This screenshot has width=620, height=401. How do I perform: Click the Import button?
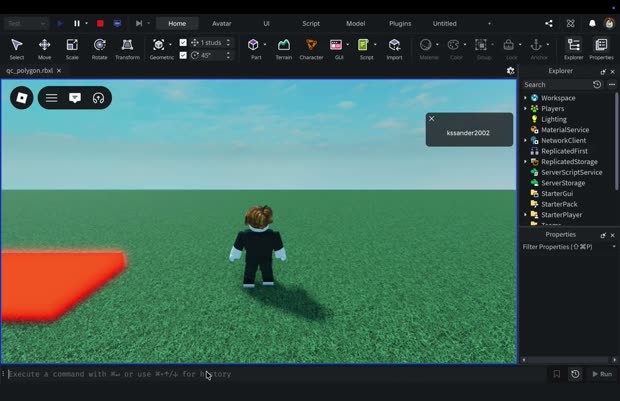pos(394,49)
